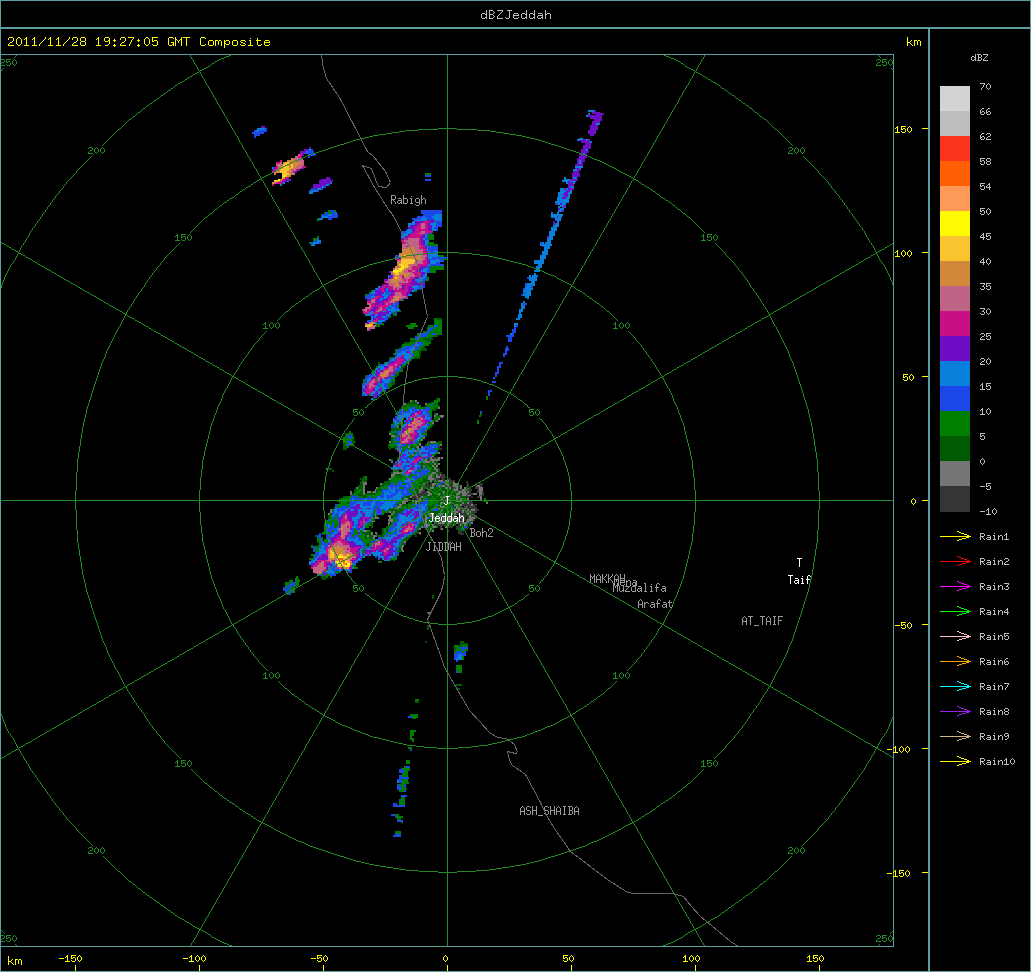Pick the yellow Rain10 arrow icon

point(955,762)
